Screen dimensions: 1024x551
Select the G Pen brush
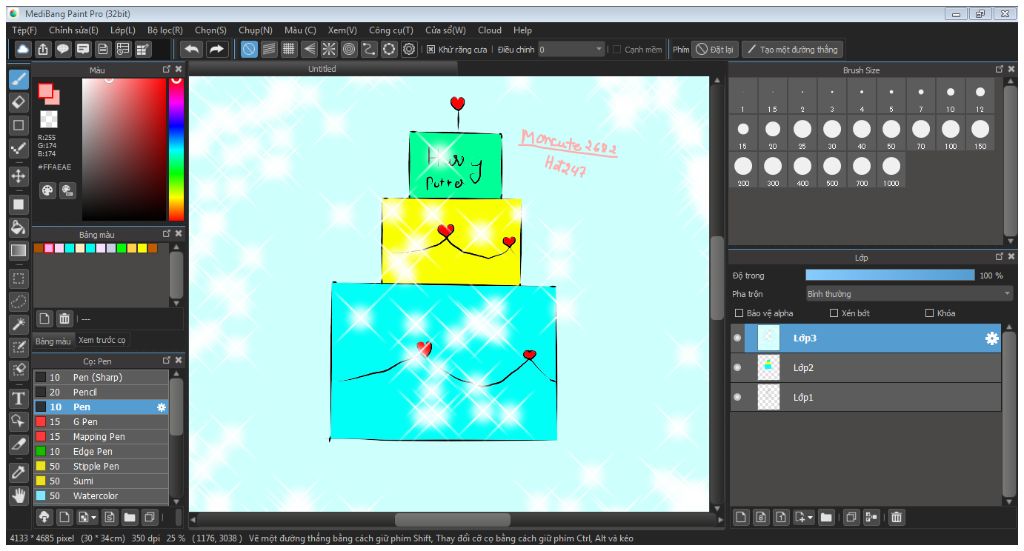(101, 422)
